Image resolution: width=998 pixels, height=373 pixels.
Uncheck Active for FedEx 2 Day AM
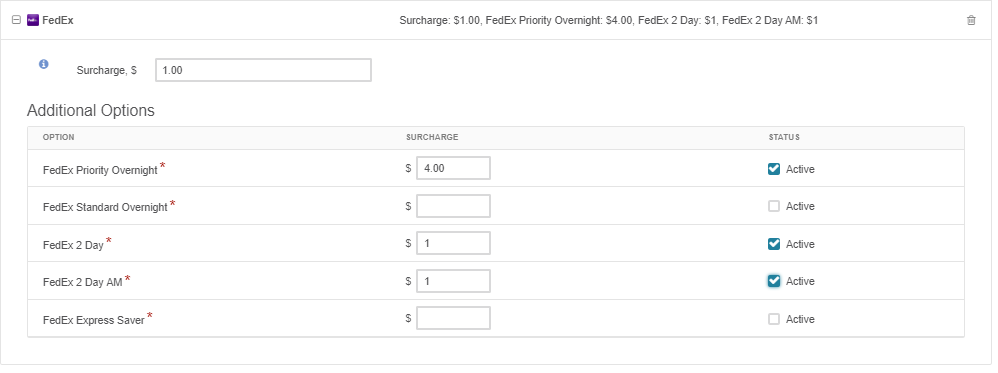coord(774,281)
